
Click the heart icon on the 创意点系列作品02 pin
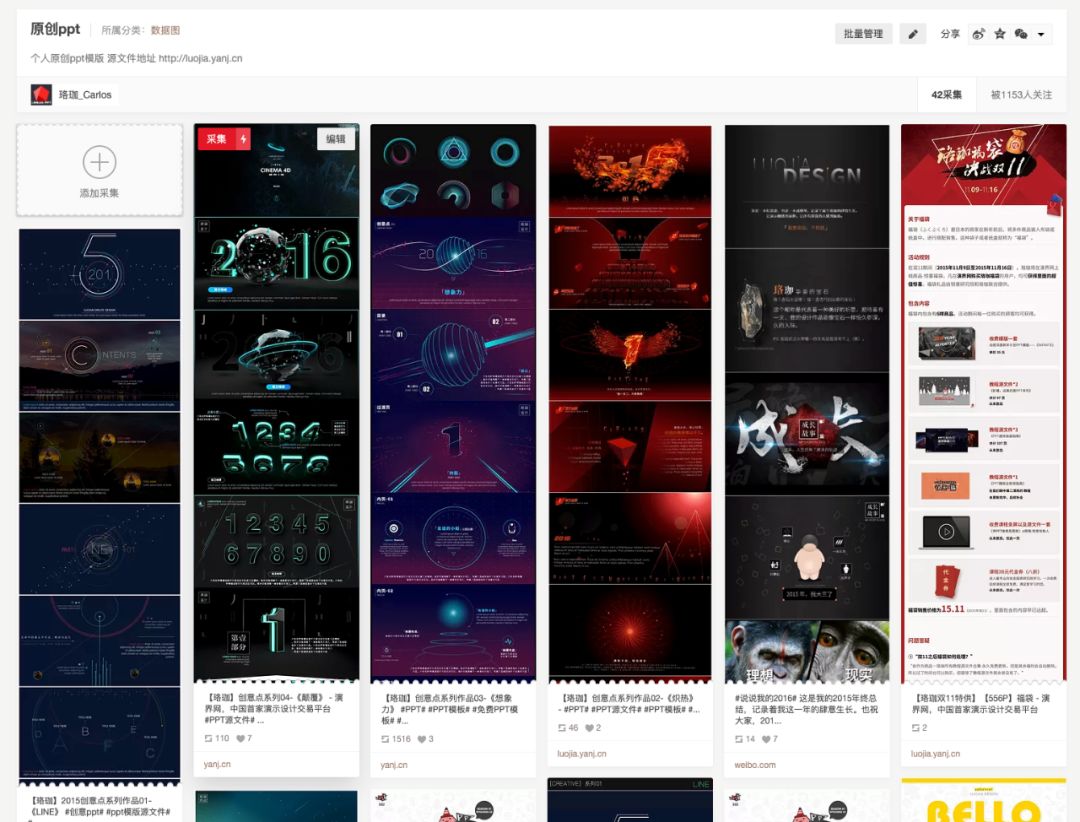click(589, 728)
